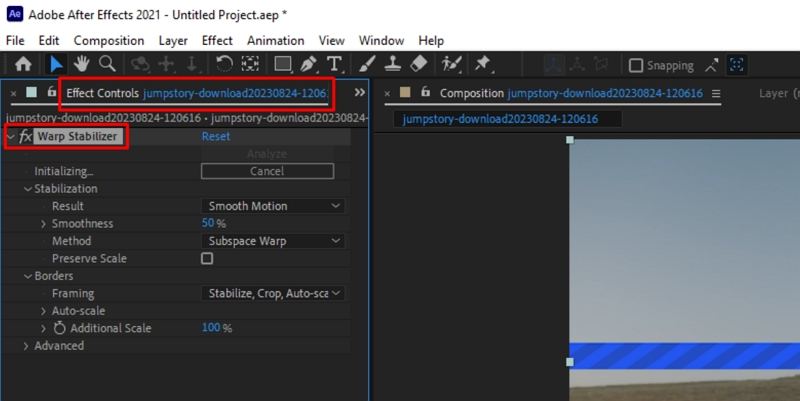This screenshot has width=800, height=401.
Task: Click the Additional Scale stopwatch
Action: click(x=60, y=328)
